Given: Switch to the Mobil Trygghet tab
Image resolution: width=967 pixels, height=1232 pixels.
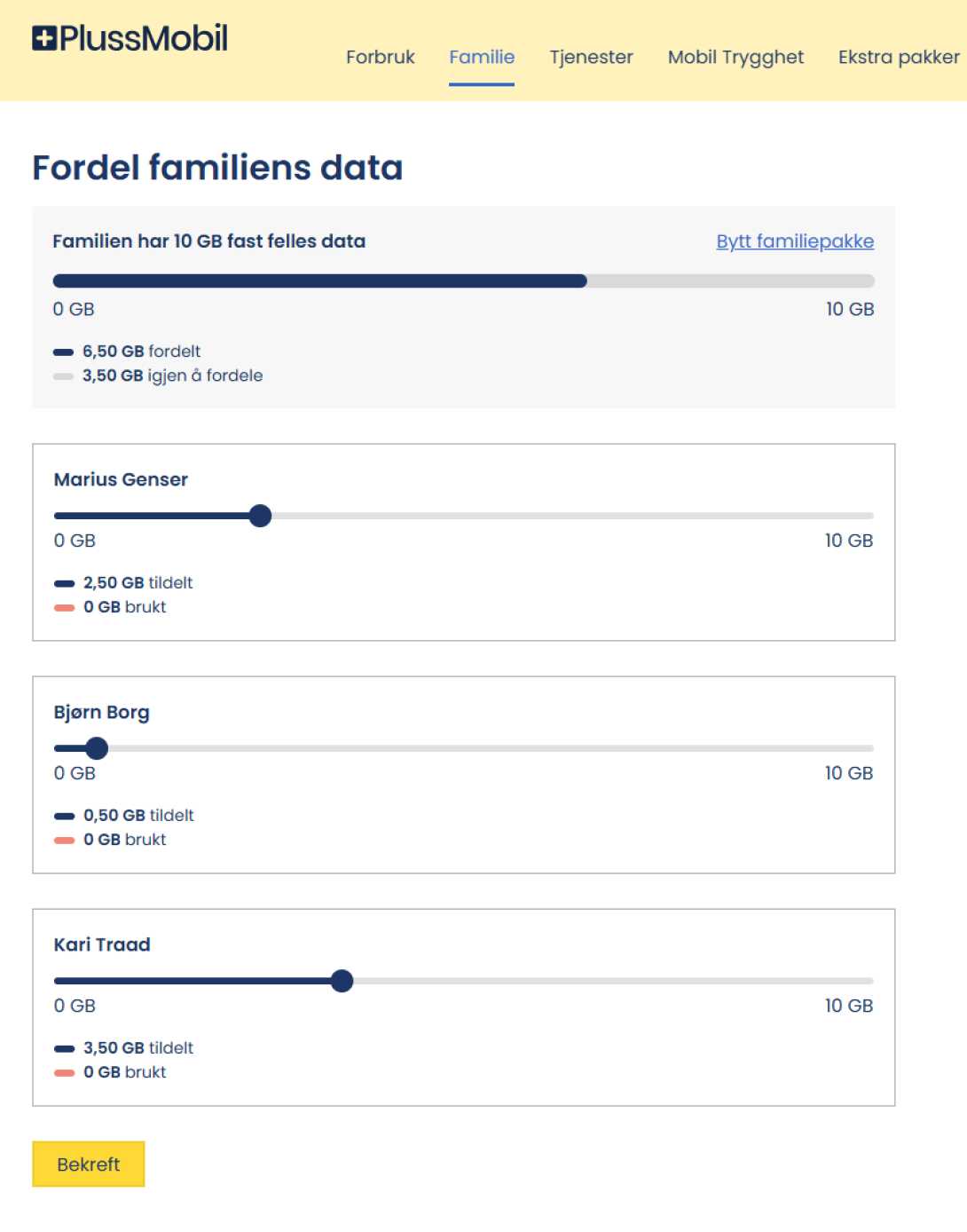Looking at the screenshot, I should [735, 57].
